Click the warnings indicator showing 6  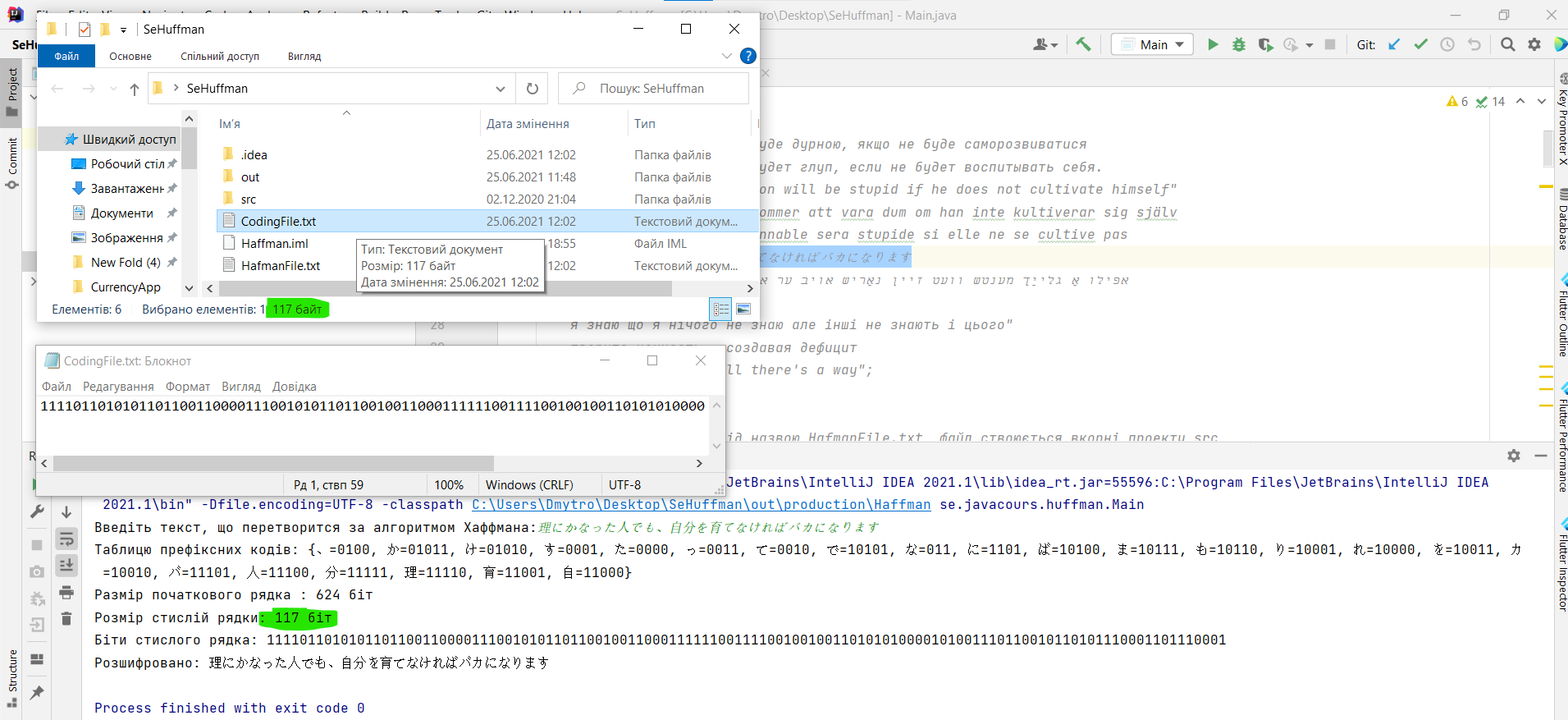coord(1457,101)
